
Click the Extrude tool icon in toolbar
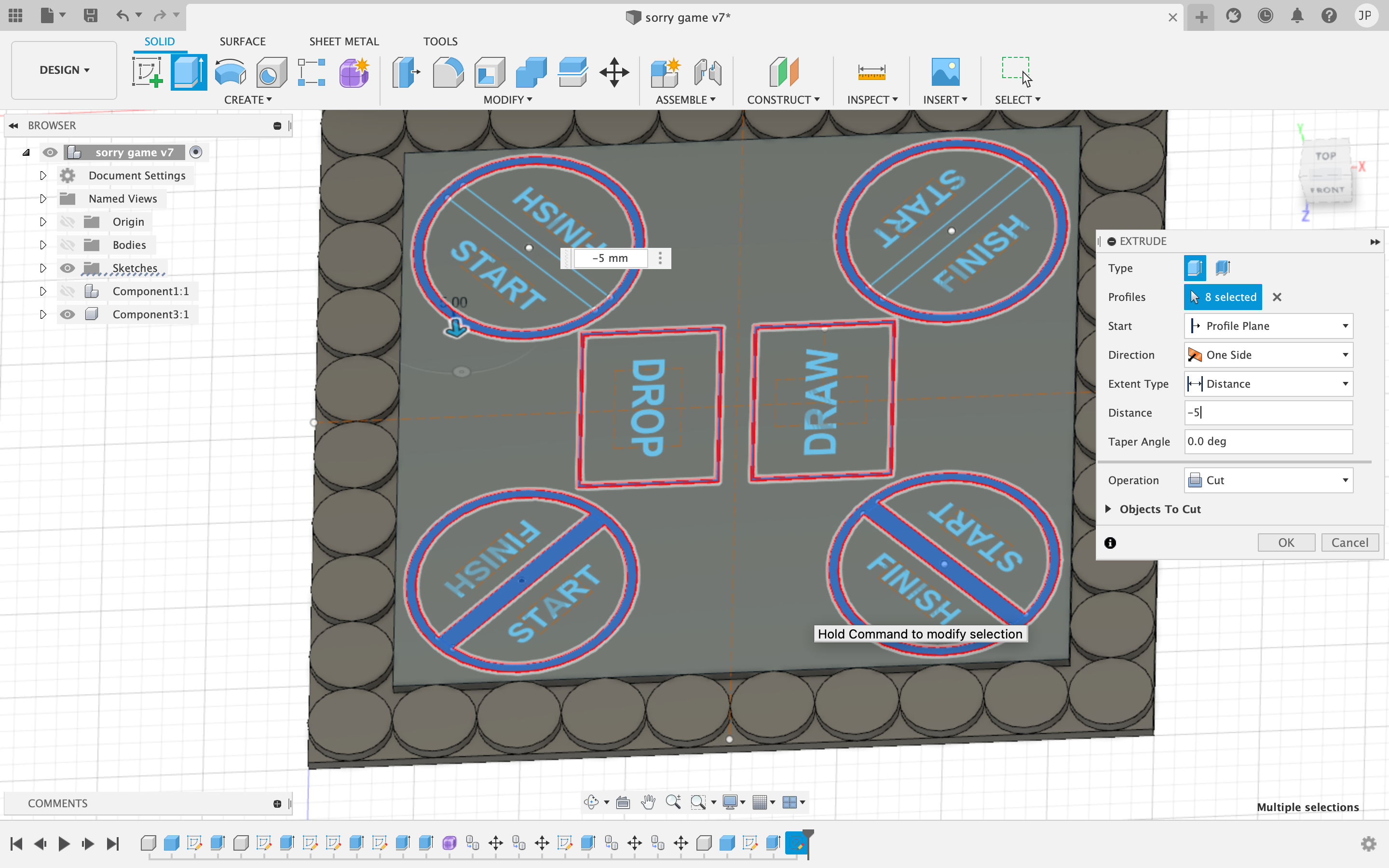coord(190,70)
